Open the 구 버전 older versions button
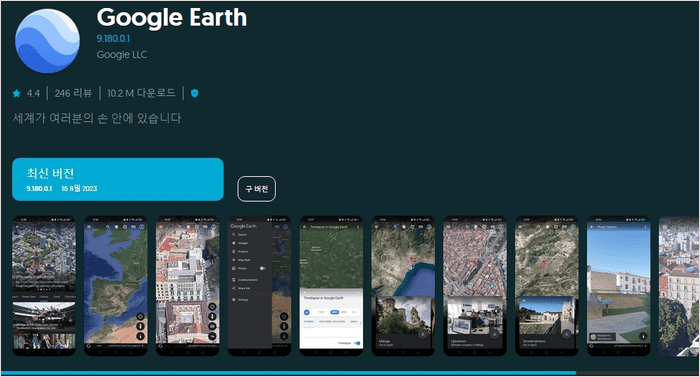This screenshot has height=377, width=700. point(257,189)
